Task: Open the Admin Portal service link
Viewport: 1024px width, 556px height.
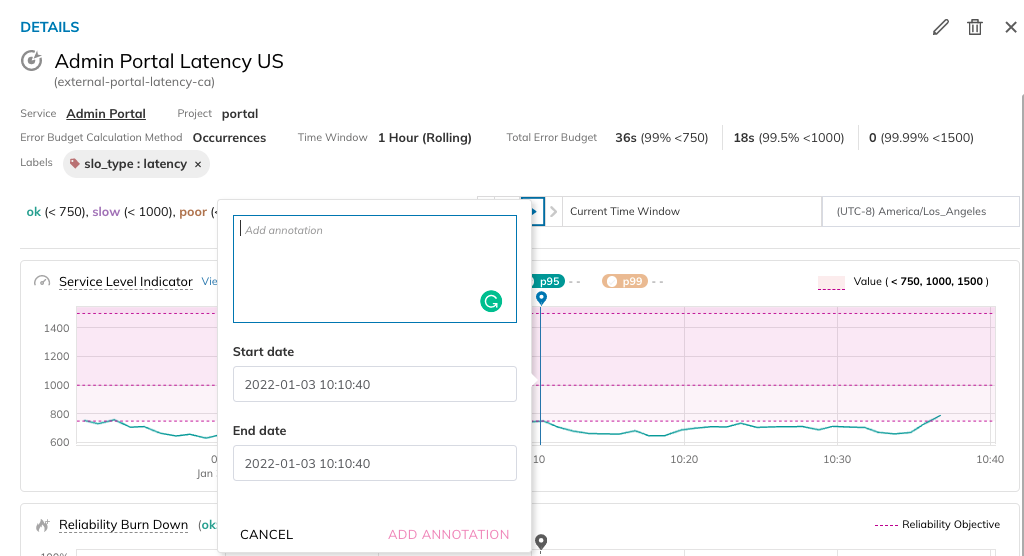Action: pyautogui.click(x=106, y=114)
